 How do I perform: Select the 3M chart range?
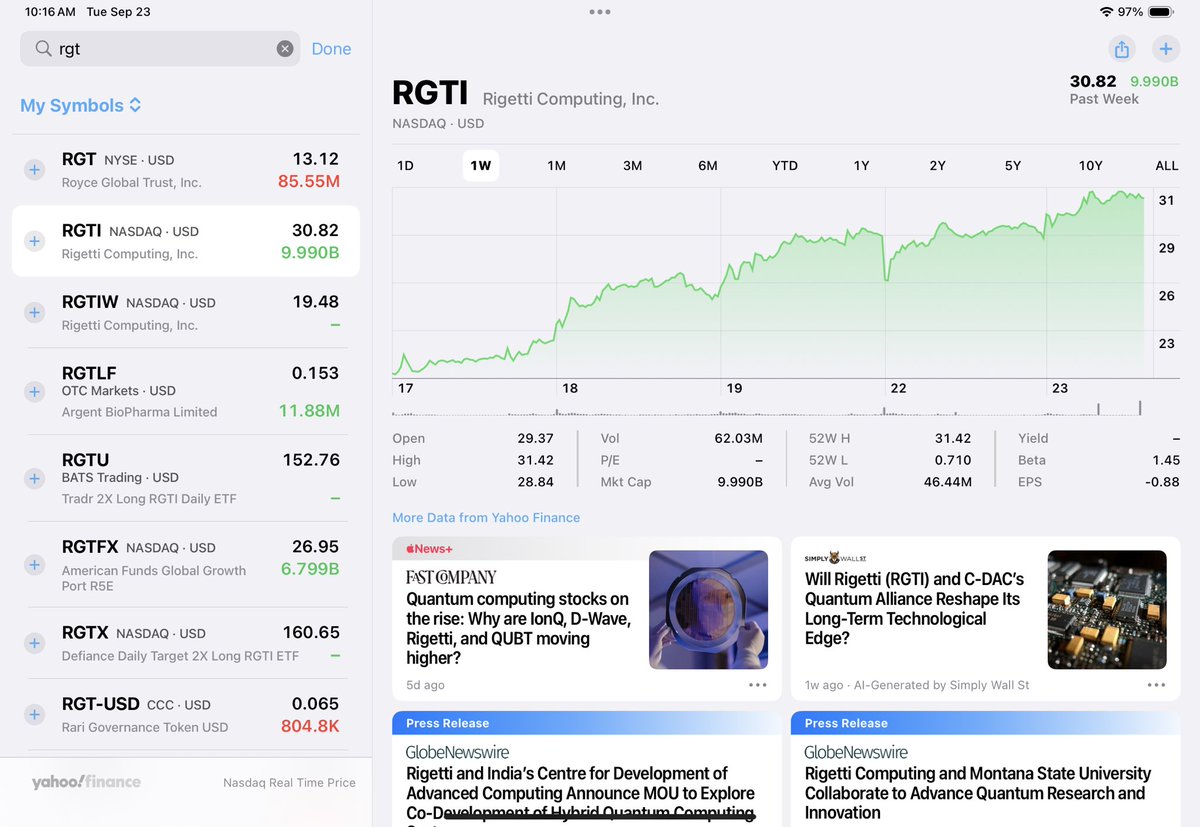click(633, 166)
